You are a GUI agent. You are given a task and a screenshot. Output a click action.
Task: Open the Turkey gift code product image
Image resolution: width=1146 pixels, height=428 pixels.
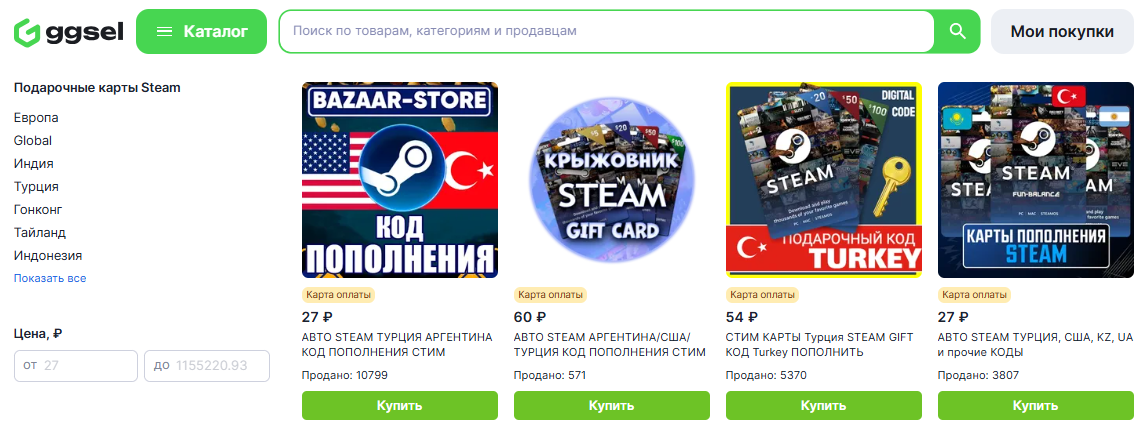[824, 180]
